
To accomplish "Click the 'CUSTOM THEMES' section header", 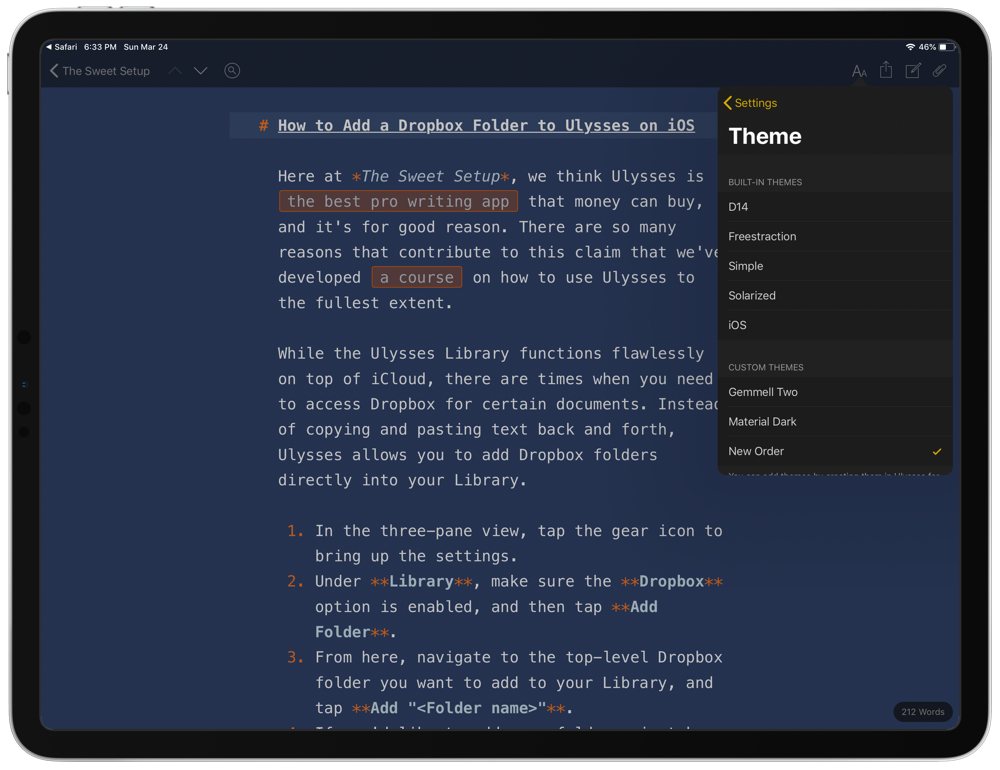I will tap(765, 367).
